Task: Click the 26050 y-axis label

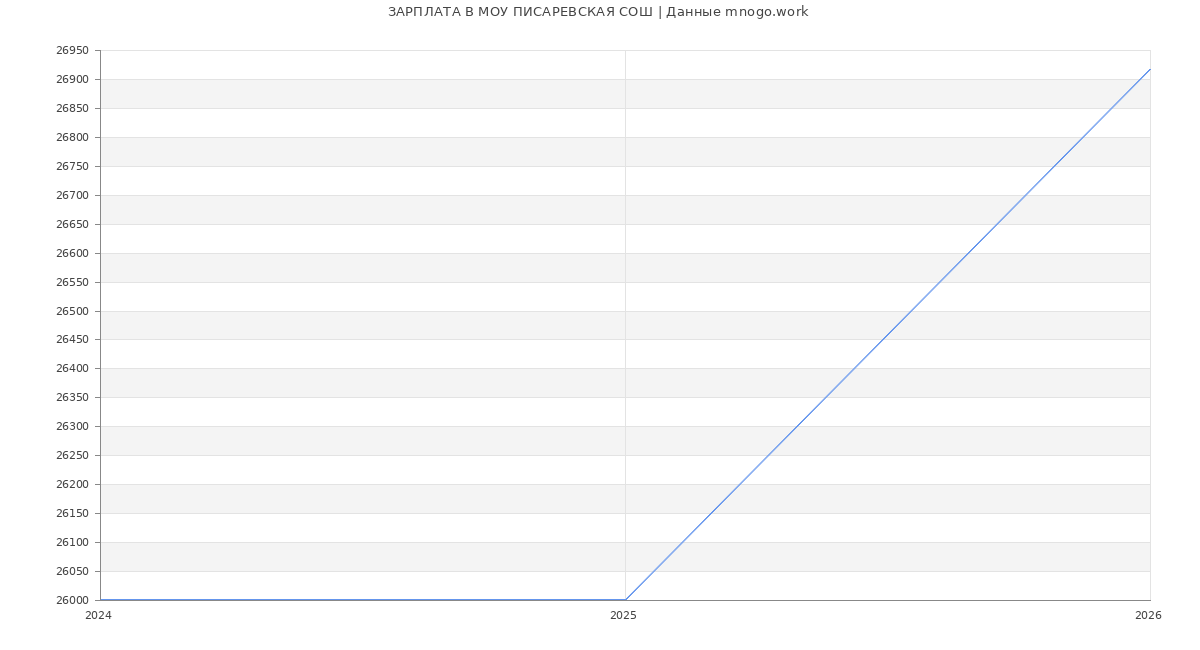Action: click(72, 572)
